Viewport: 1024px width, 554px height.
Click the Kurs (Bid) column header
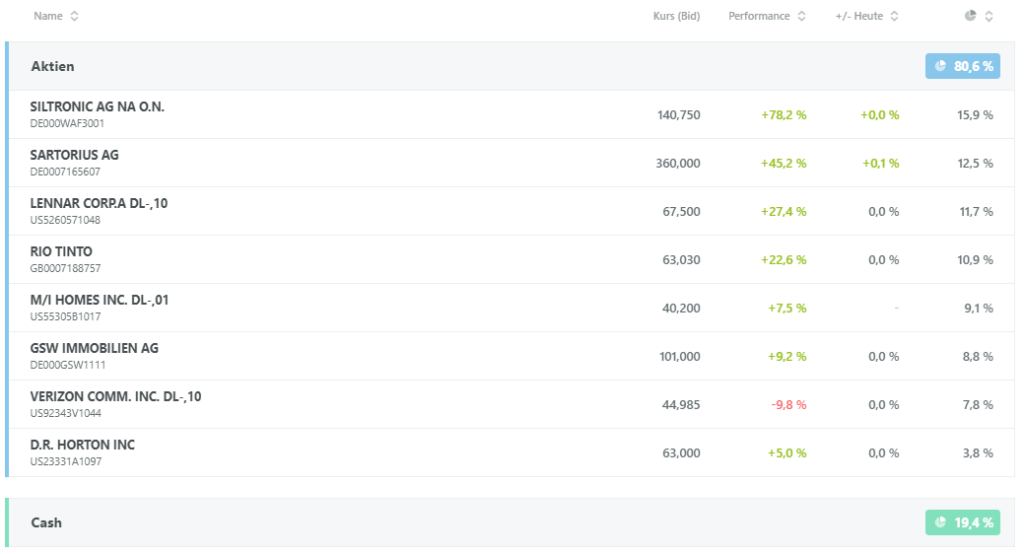[x=676, y=16]
